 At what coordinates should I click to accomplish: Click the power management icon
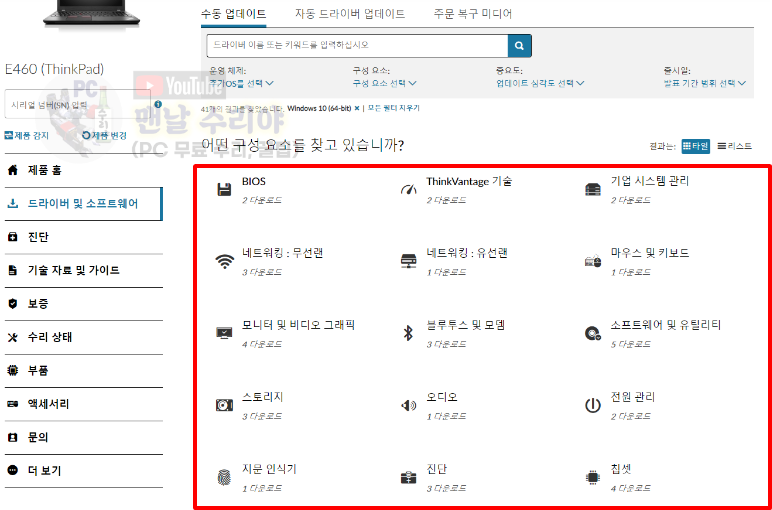click(x=593, y=406)
